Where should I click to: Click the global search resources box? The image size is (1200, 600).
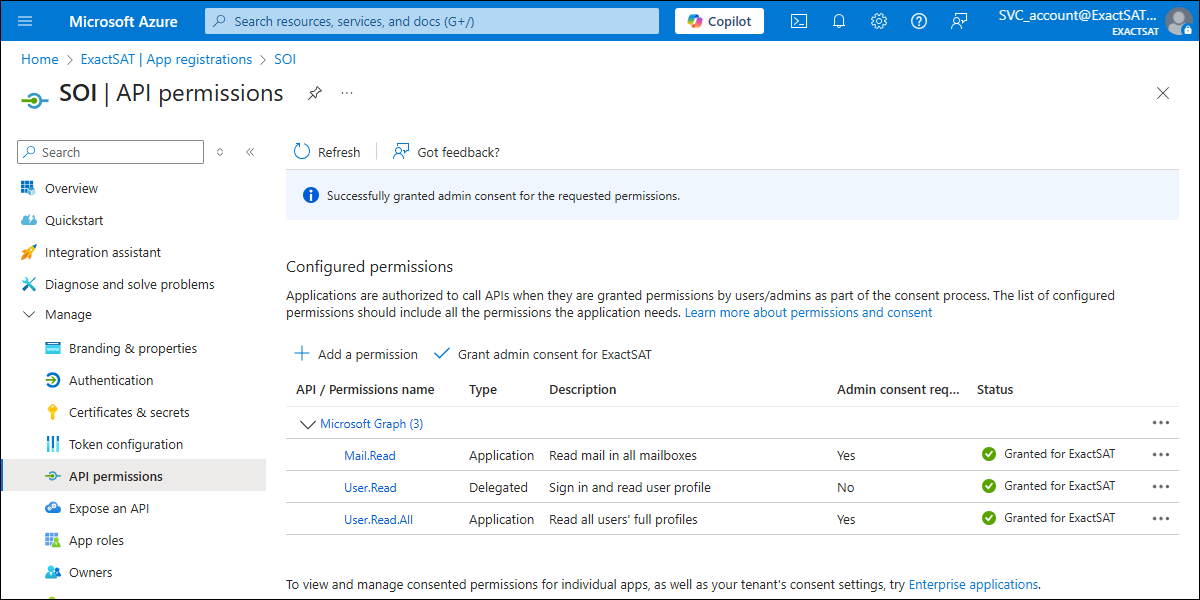[432, 21]
